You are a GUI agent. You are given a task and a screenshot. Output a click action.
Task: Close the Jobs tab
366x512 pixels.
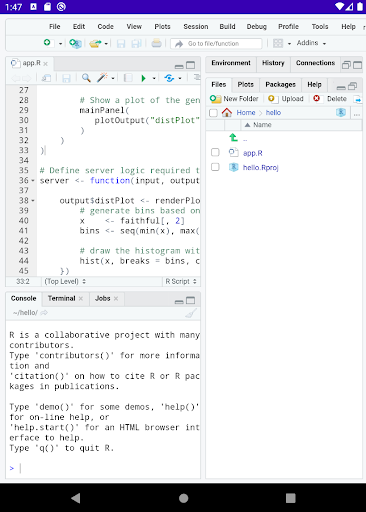116,299
